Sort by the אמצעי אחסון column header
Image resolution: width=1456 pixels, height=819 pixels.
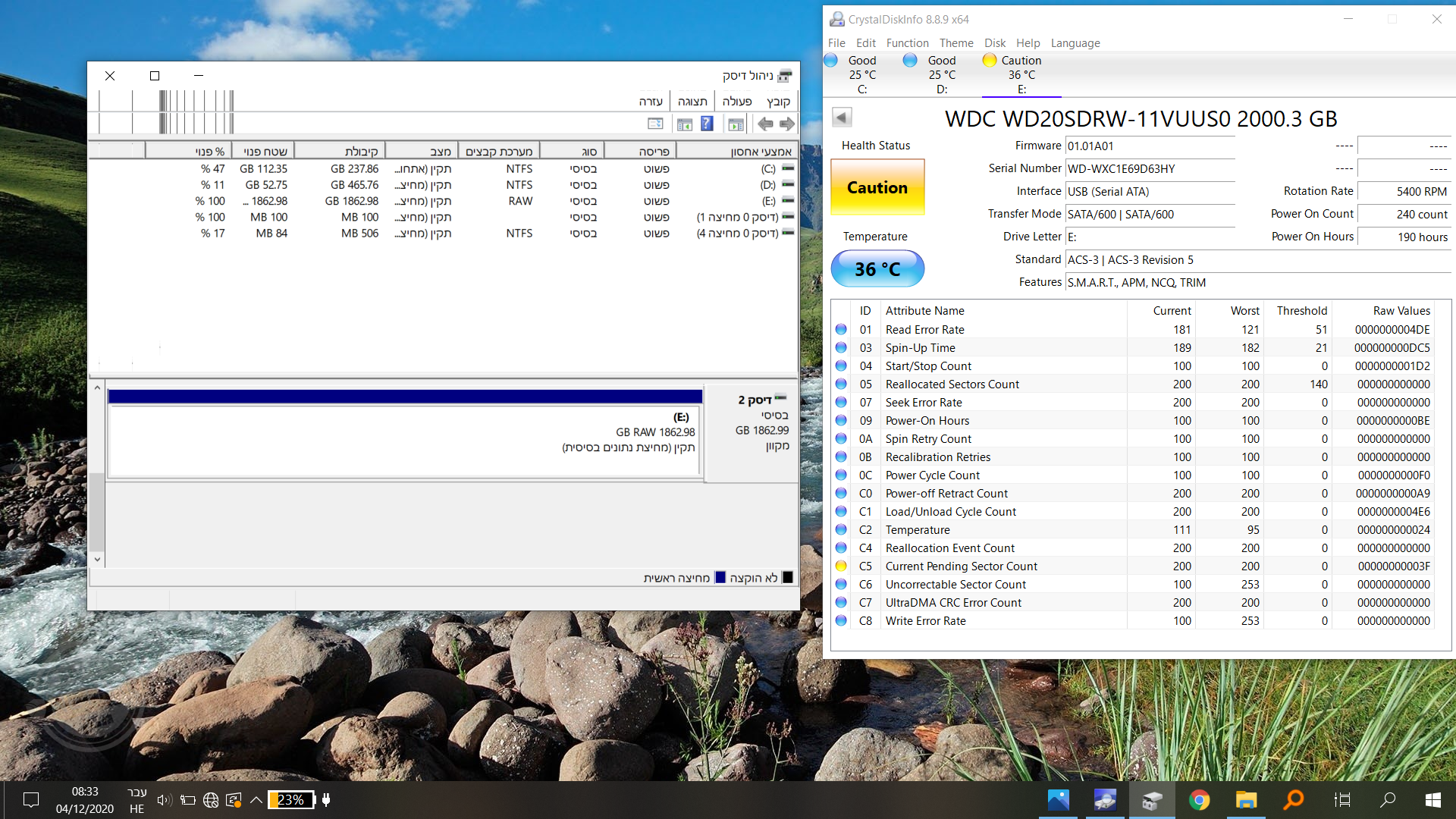737,151
